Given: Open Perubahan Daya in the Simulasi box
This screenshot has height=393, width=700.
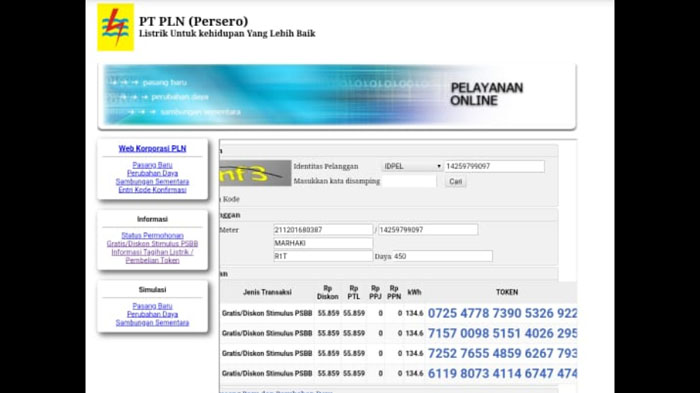Looking at the screenshot, I should pos(152,314).
